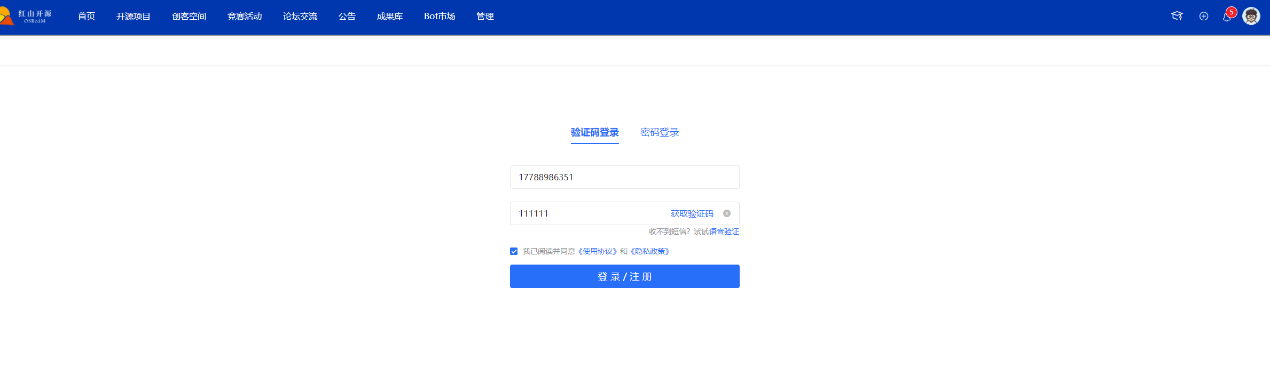Open 管理 in the navigation bar
This screenshot has height=391, width=1270.
[x=485, y=16]
